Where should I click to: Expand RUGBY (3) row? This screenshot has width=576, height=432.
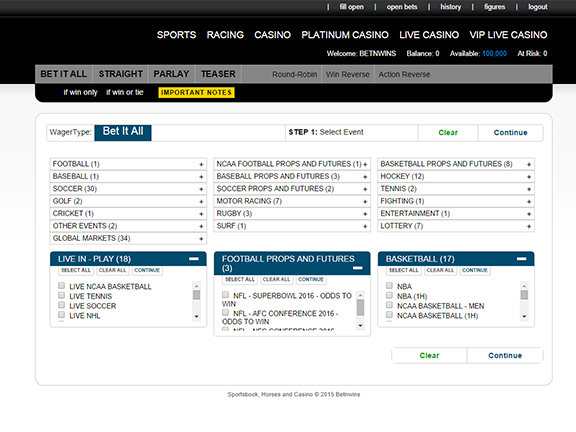point(292,213)
